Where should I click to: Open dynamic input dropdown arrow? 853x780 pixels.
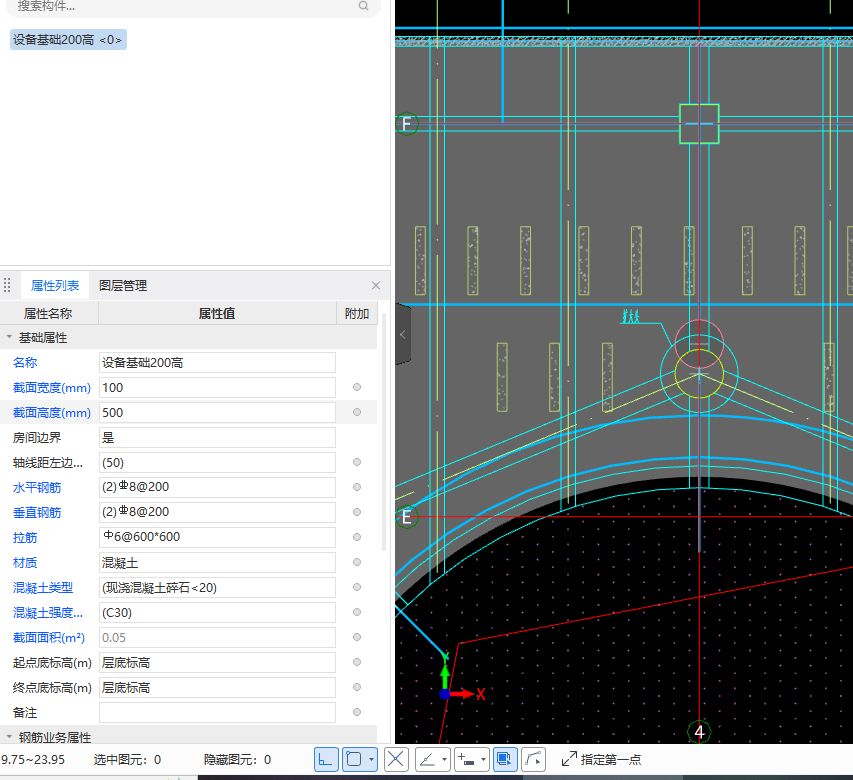pos(483,759)
